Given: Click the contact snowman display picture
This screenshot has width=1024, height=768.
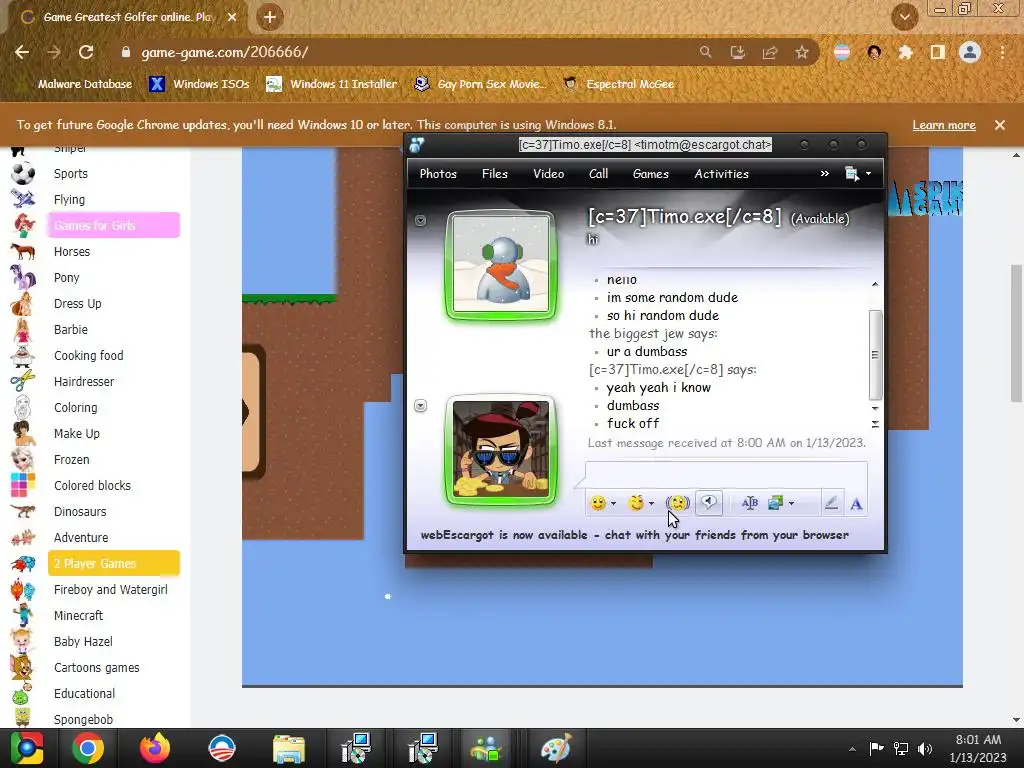Looking at the screenshot, I should [x=501, y=264].
